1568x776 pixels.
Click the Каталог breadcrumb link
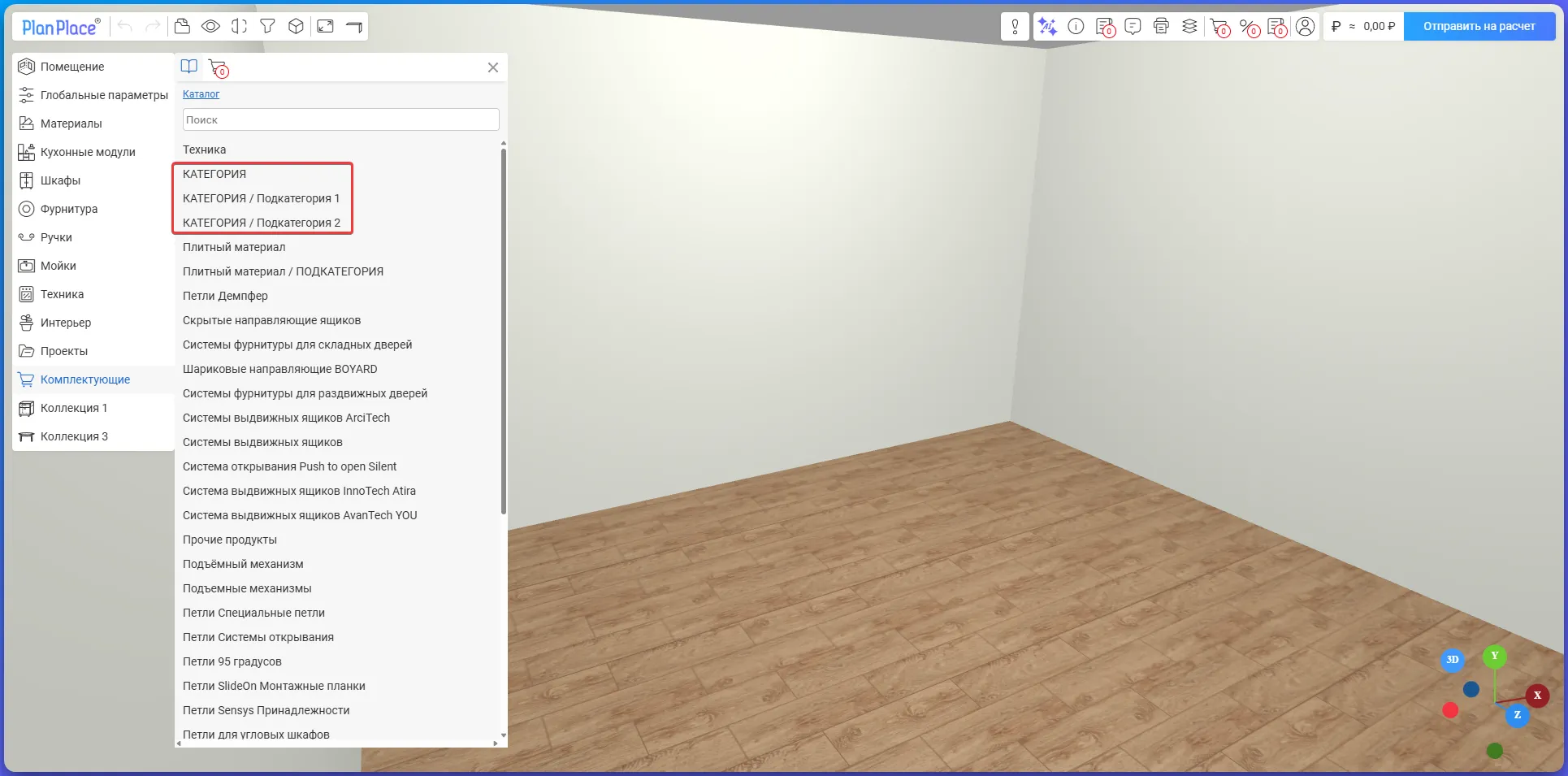coord(201,94)
